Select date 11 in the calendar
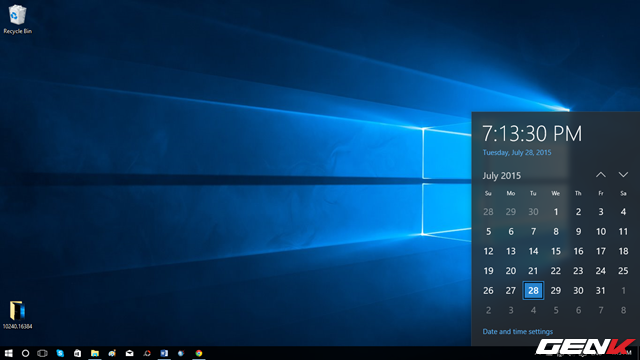The width and height of the screenshot is (640, 360). click(x=623, y=231)
